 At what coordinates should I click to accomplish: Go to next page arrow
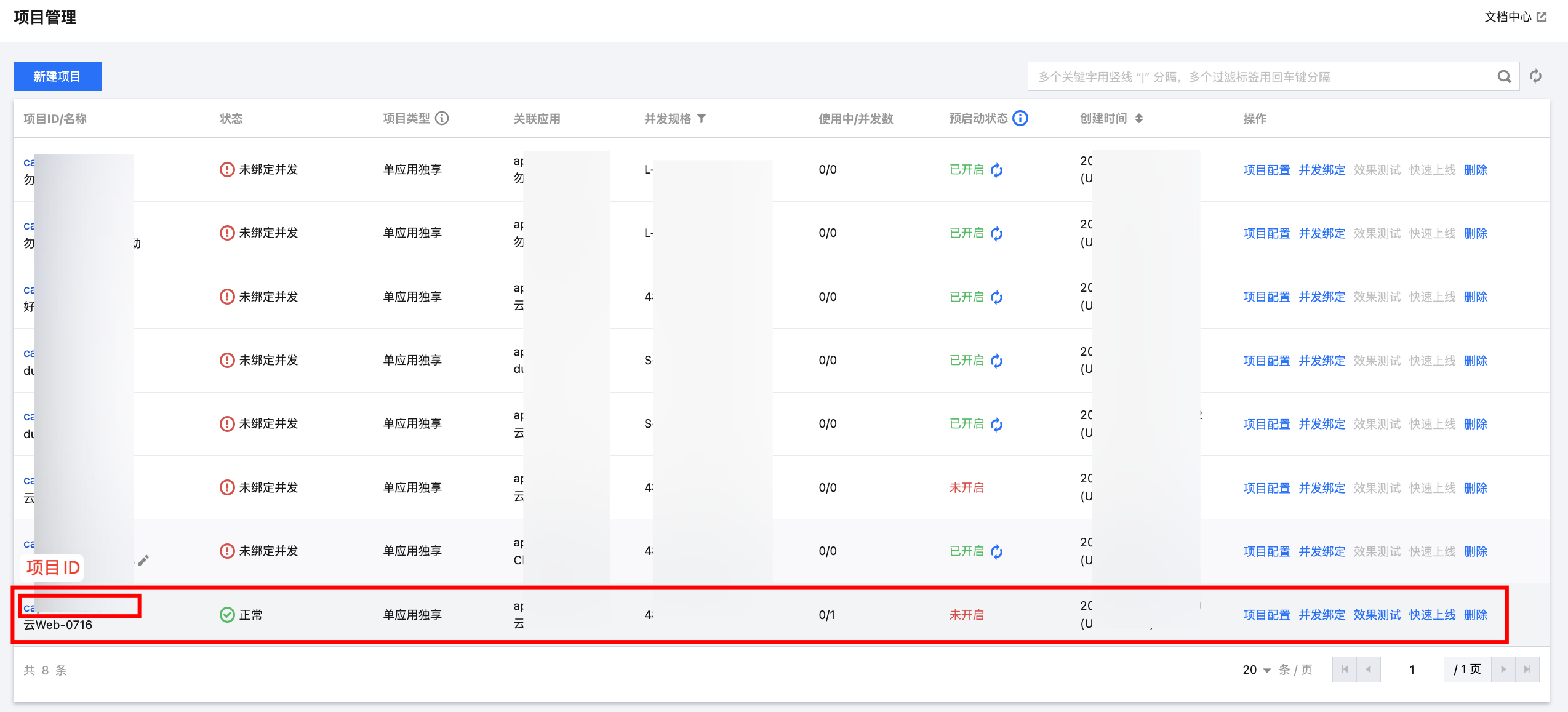(x=1503, y=670)
